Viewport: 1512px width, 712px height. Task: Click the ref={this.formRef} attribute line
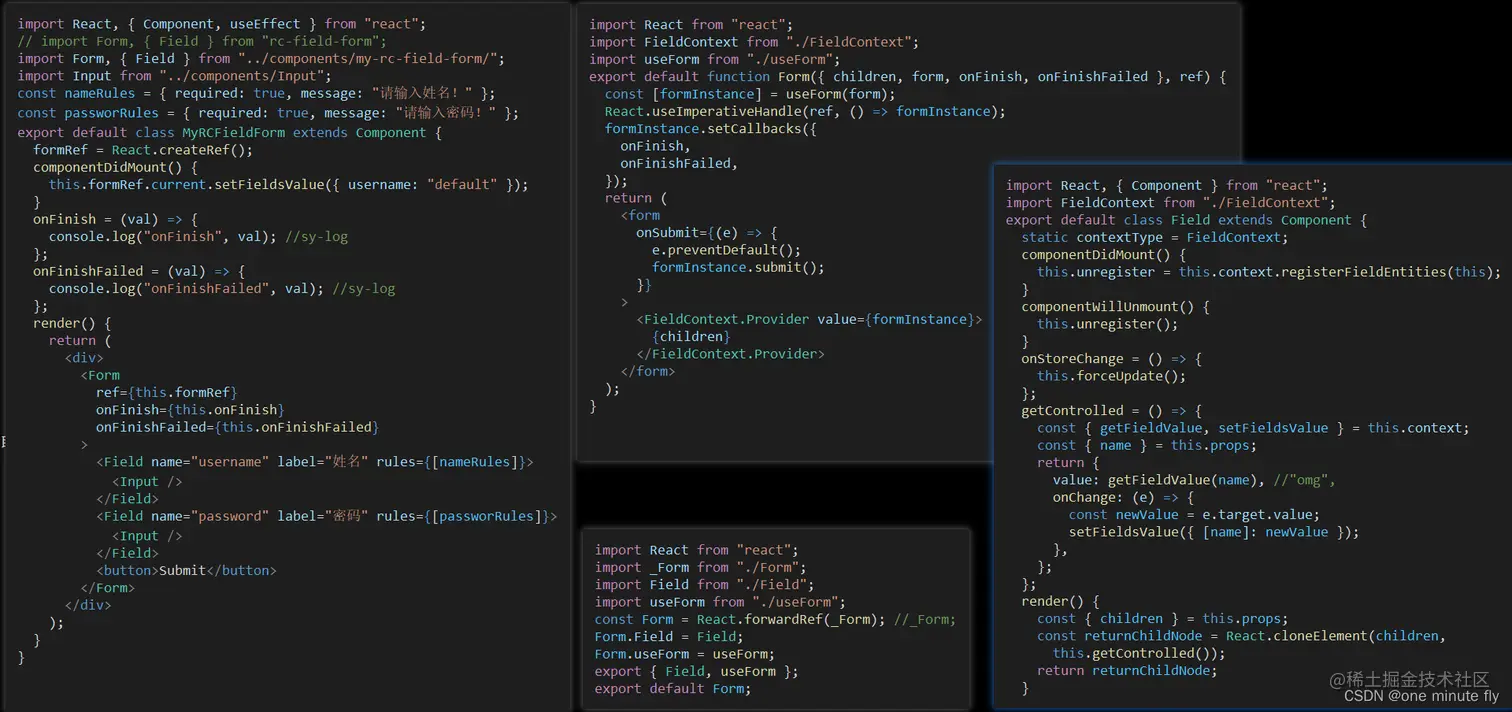[167, 392]
